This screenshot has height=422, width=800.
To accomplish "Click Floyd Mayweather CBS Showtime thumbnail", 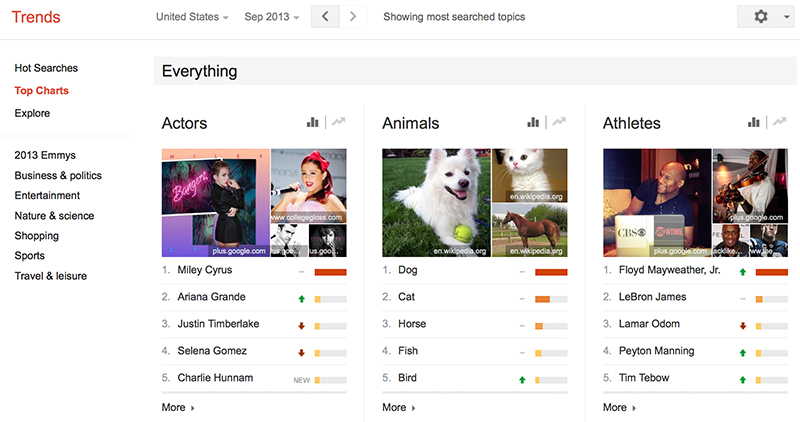I will point(657,203).
